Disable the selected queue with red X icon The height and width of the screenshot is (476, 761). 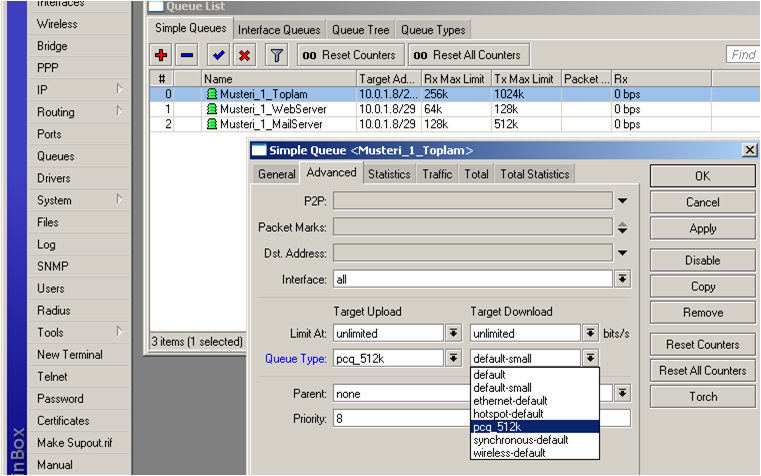click(x=245, y=55)
